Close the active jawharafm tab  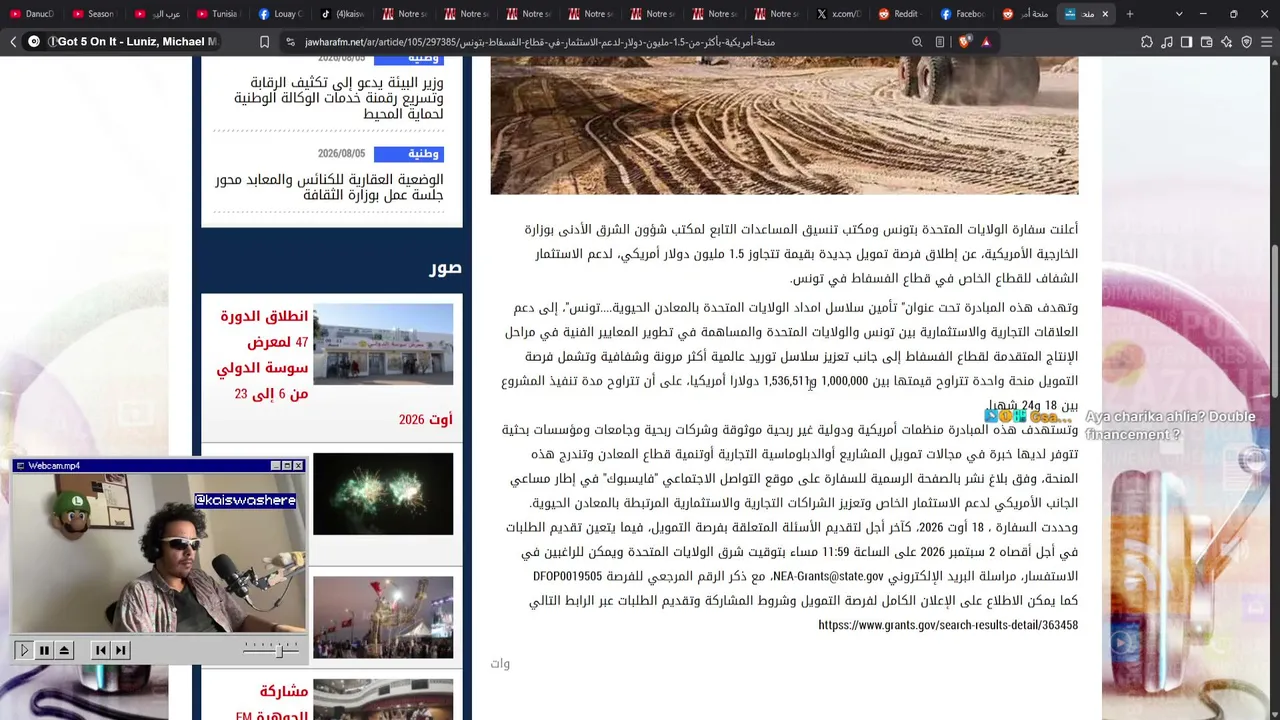click(x=1105, y=14)
